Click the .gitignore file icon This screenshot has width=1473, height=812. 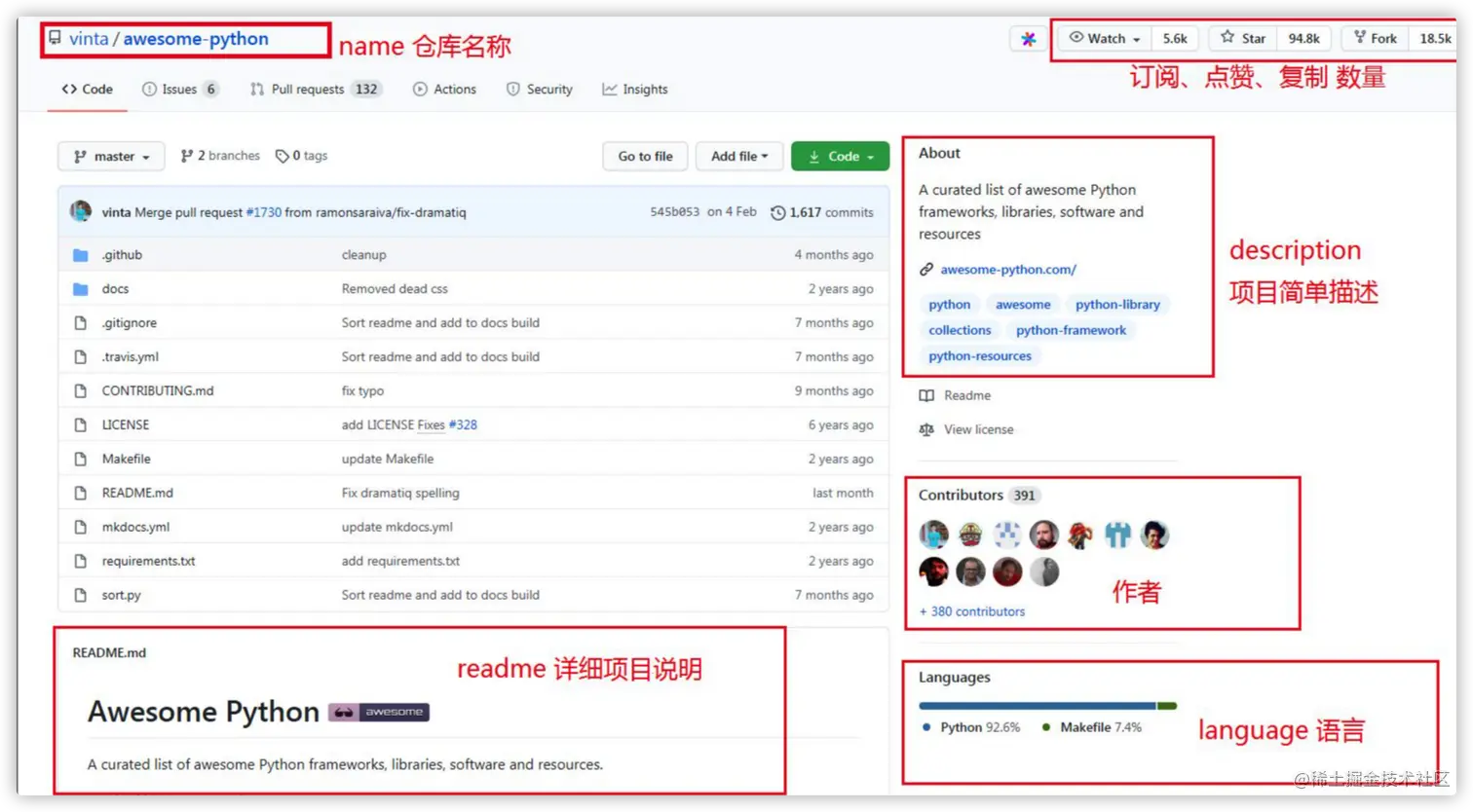click(81, 323)
